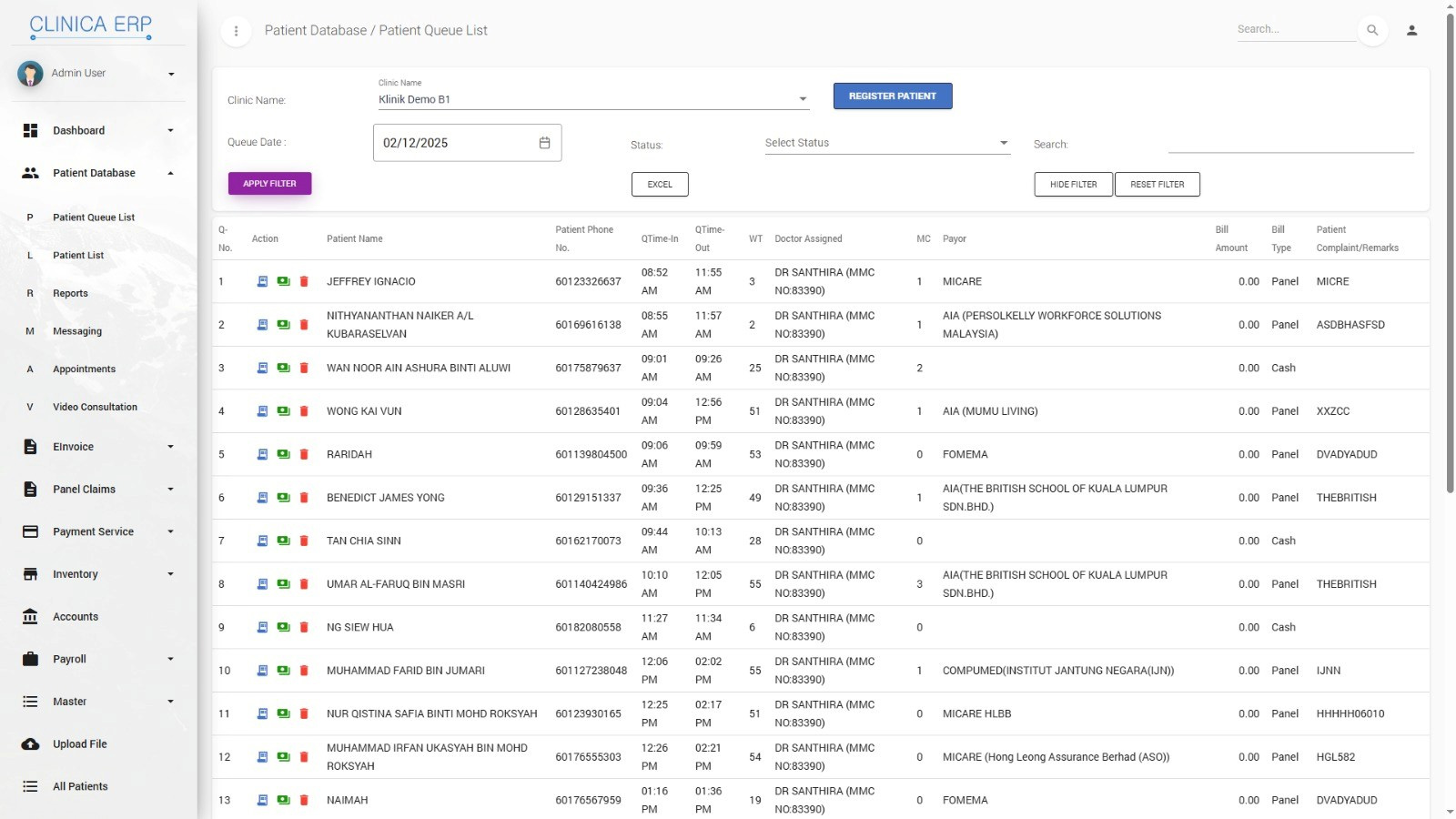Click the search magnifier icon in header
1456x819 pixels.
tap(1372, 30)
